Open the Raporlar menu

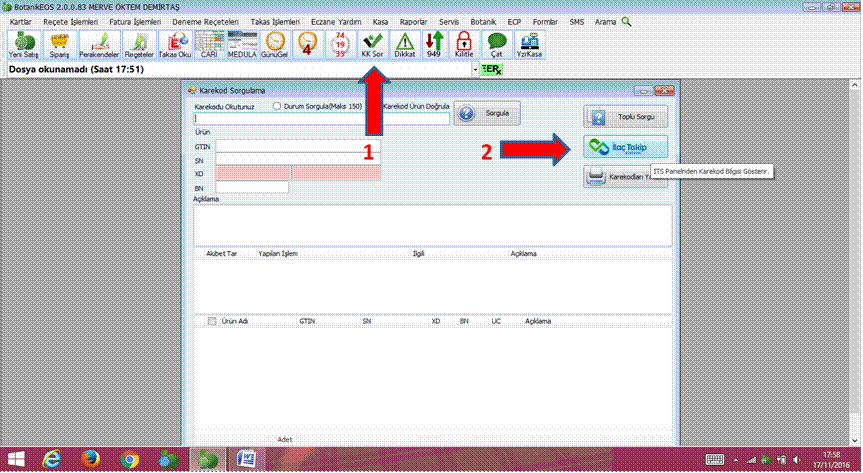413,20
